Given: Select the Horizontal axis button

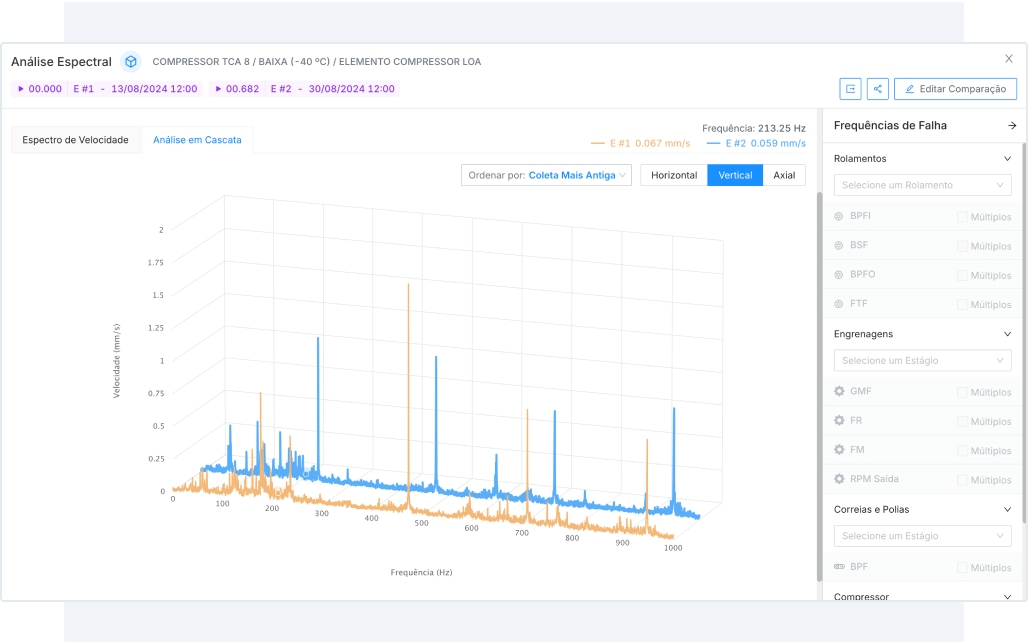Looking at the screenshot, I should coord(673,175).
